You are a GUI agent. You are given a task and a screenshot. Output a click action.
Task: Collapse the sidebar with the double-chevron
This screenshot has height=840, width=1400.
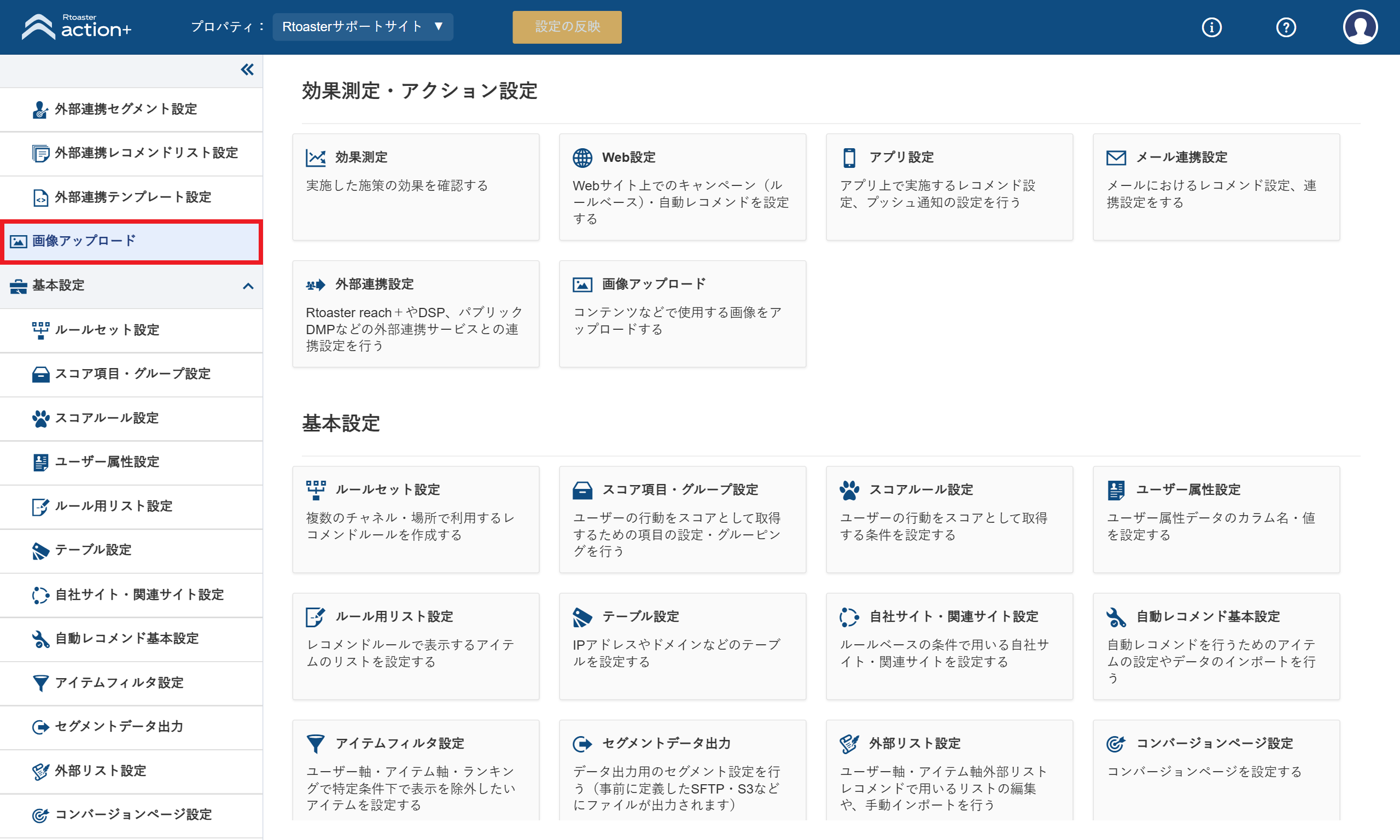pos(247,69)
